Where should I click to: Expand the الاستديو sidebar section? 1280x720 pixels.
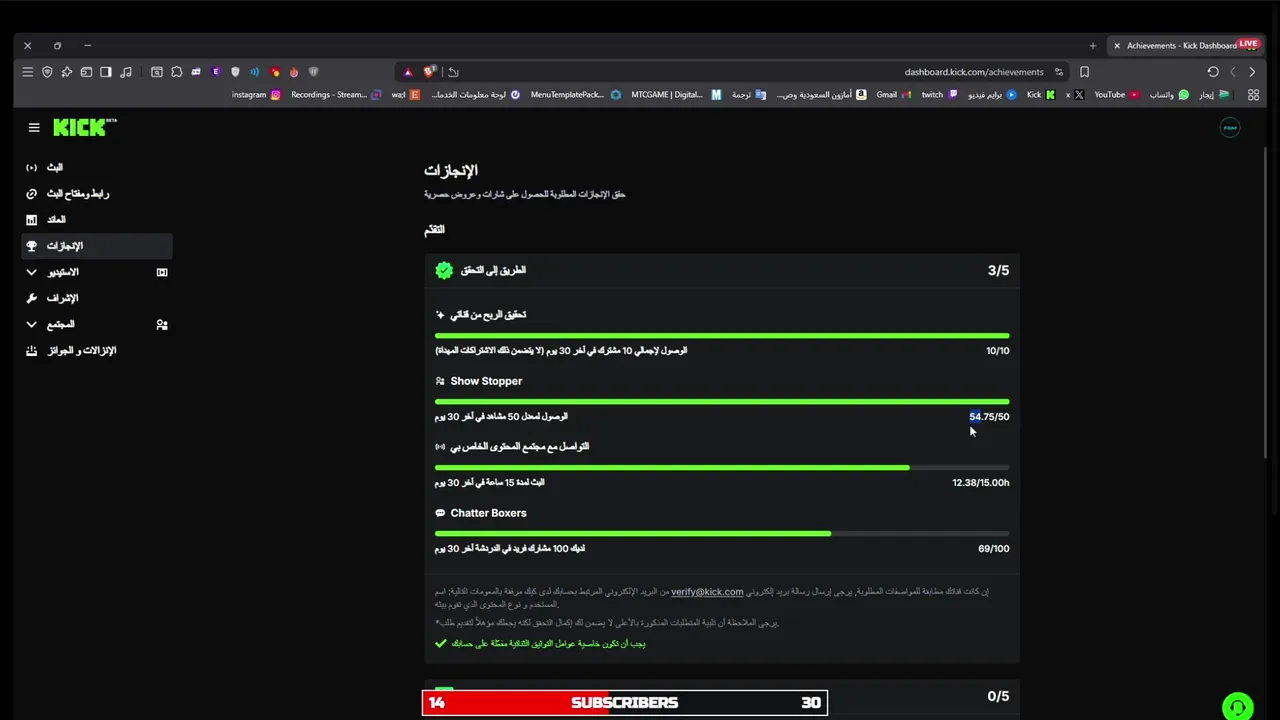tap(97, 272)
